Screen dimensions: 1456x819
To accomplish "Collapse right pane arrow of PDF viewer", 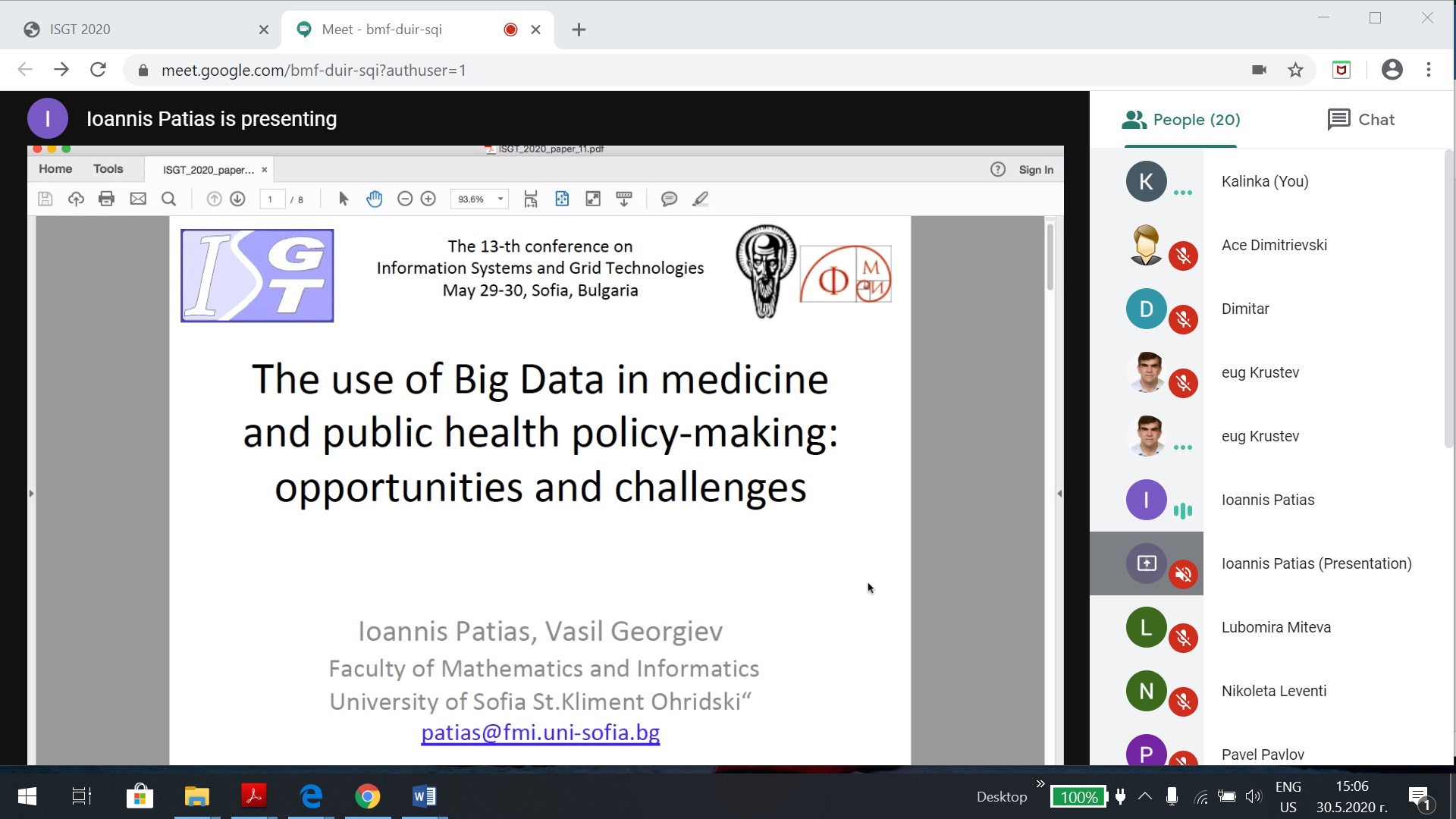I will click(x=1059, y=493).
